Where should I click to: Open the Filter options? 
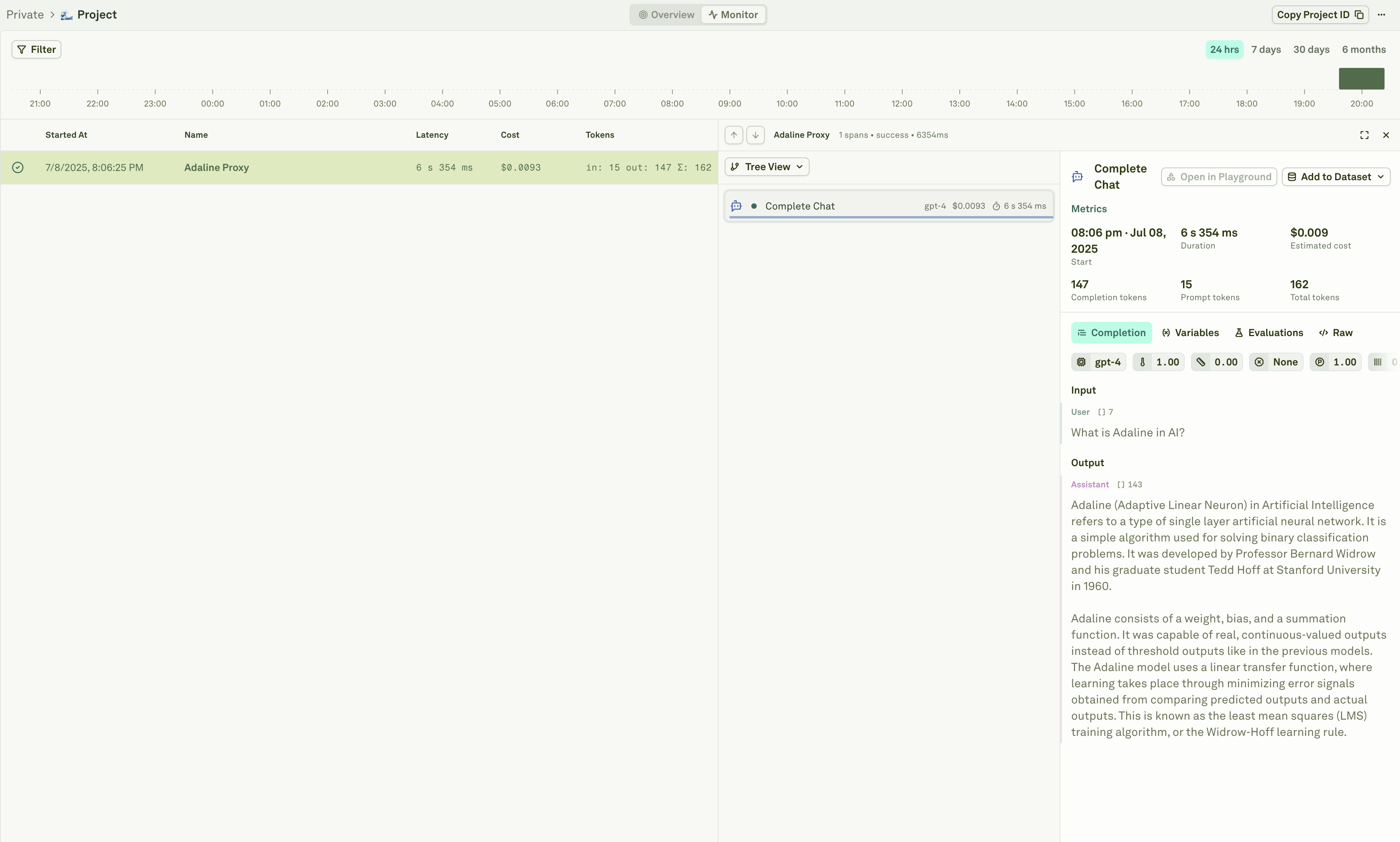(x=36, y=49)
